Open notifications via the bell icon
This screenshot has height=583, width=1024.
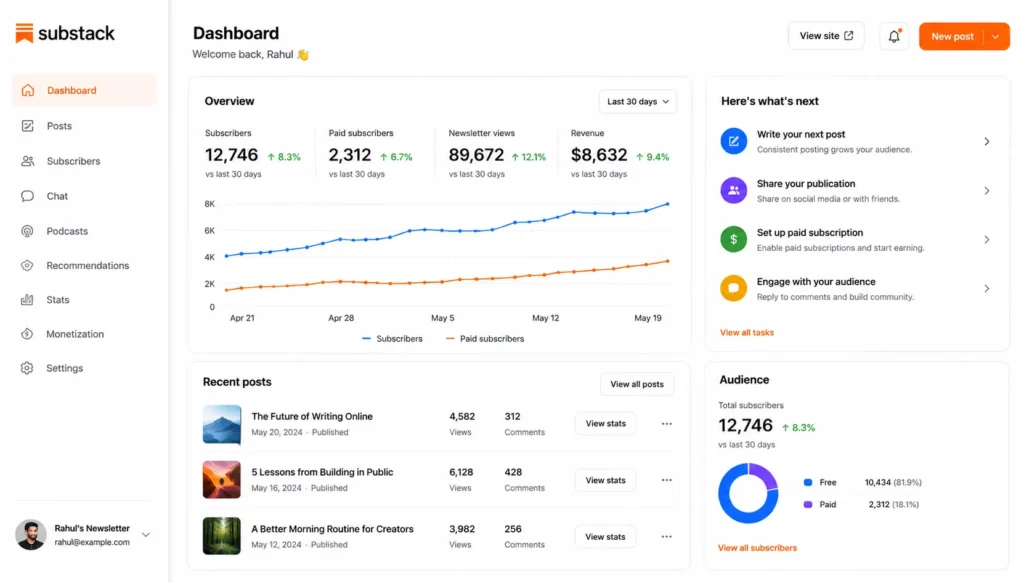point(894,36)
